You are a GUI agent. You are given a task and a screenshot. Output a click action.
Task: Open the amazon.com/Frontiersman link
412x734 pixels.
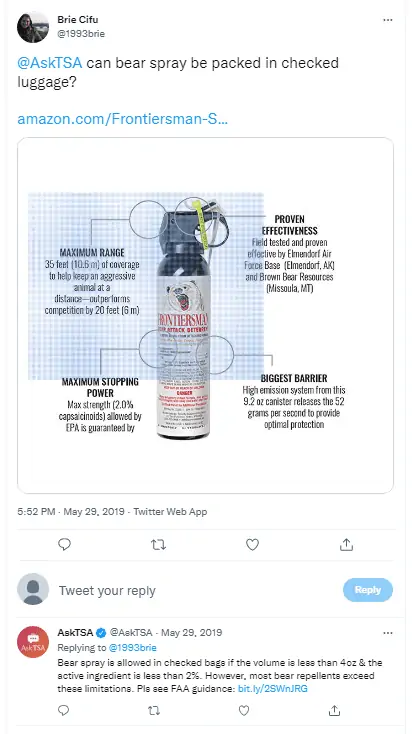point(123,119)
